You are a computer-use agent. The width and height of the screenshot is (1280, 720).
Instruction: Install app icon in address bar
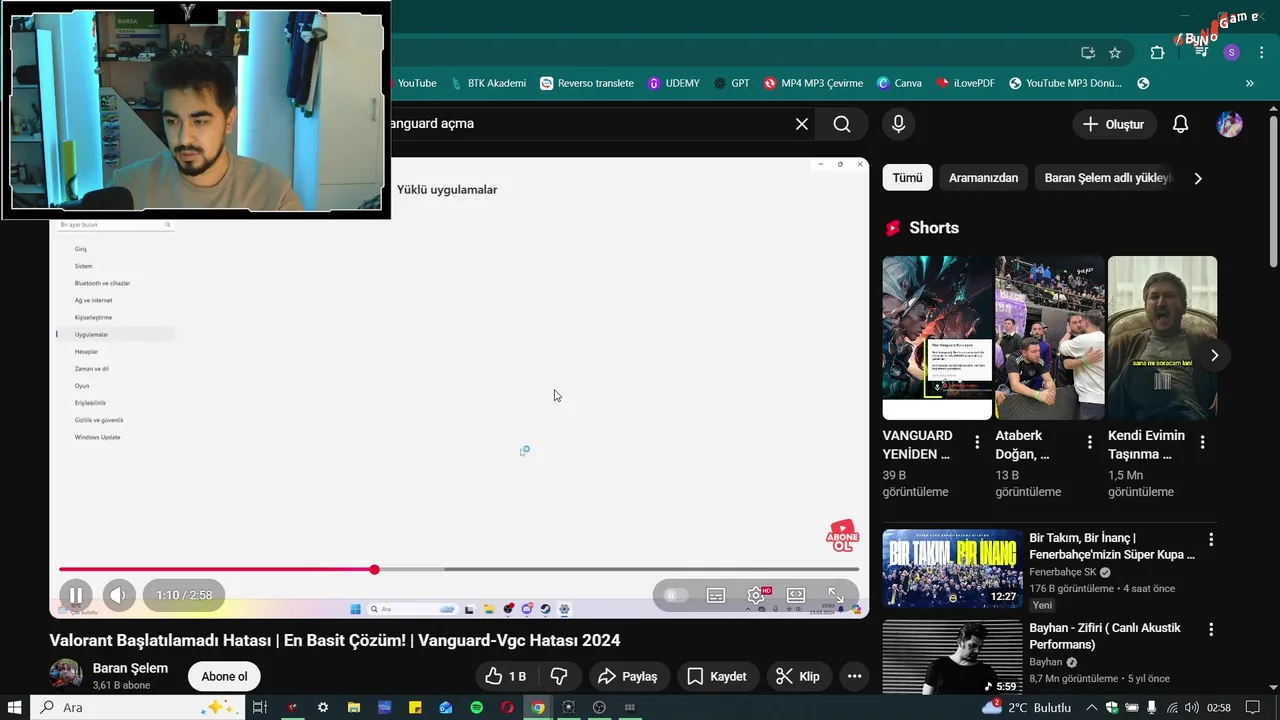tap(1088, 52)
